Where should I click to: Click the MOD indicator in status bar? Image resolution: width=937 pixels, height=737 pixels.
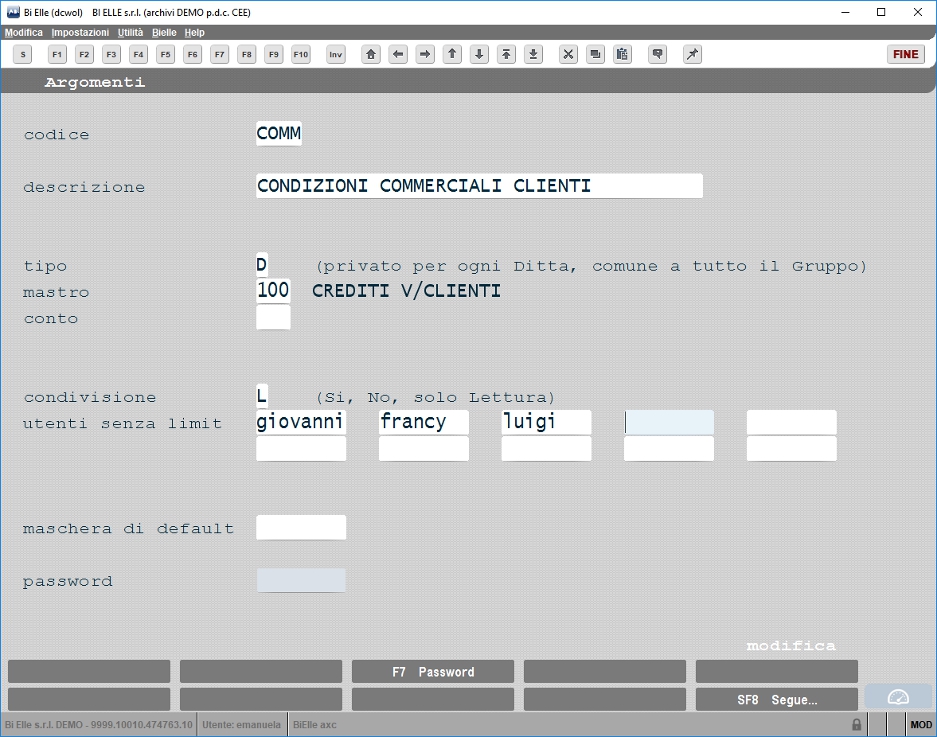pos(921,724)
